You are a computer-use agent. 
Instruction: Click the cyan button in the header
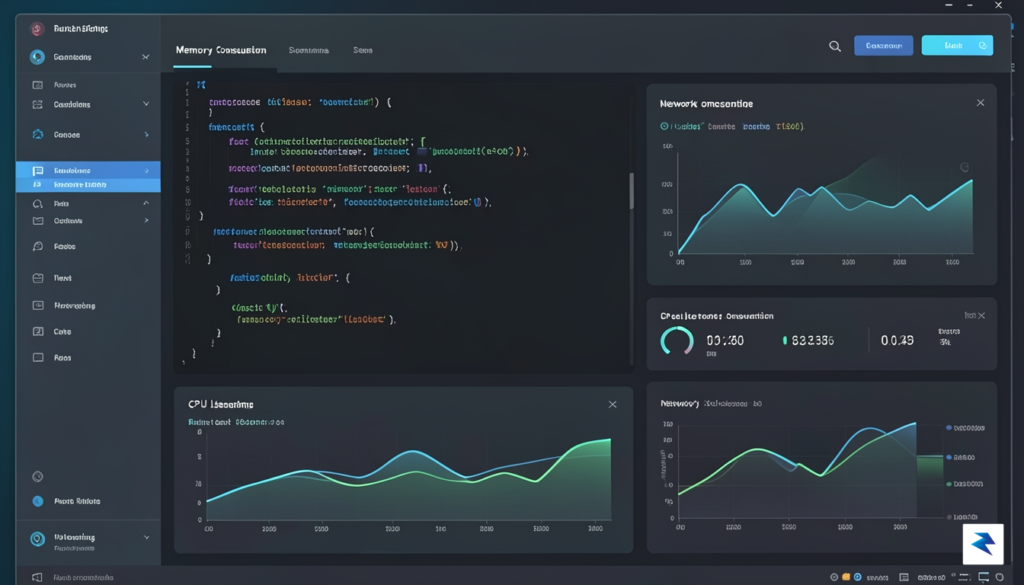(x=957, y=46)
